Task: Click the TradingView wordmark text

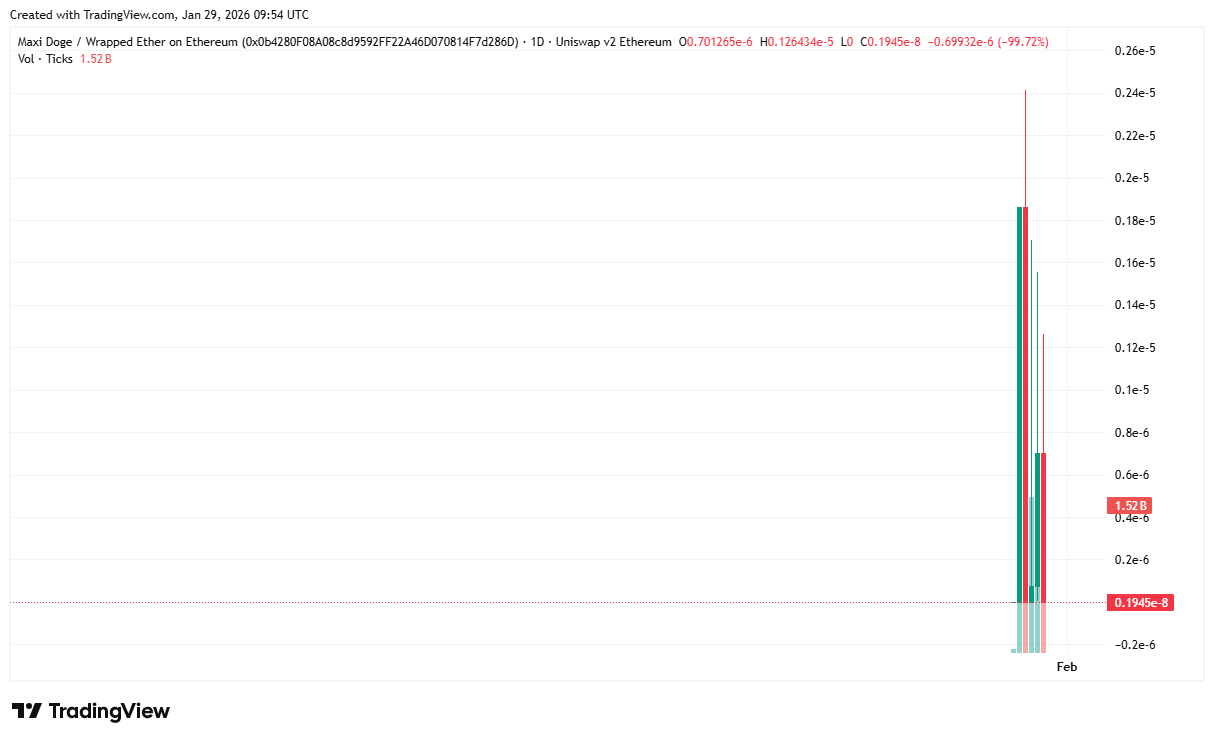Action: pos(109,711)
